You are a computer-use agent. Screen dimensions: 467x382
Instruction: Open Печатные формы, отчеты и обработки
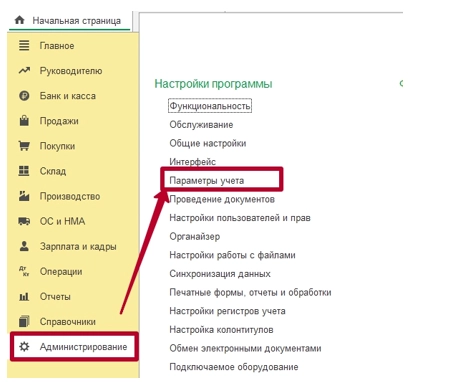pos(250,293)
